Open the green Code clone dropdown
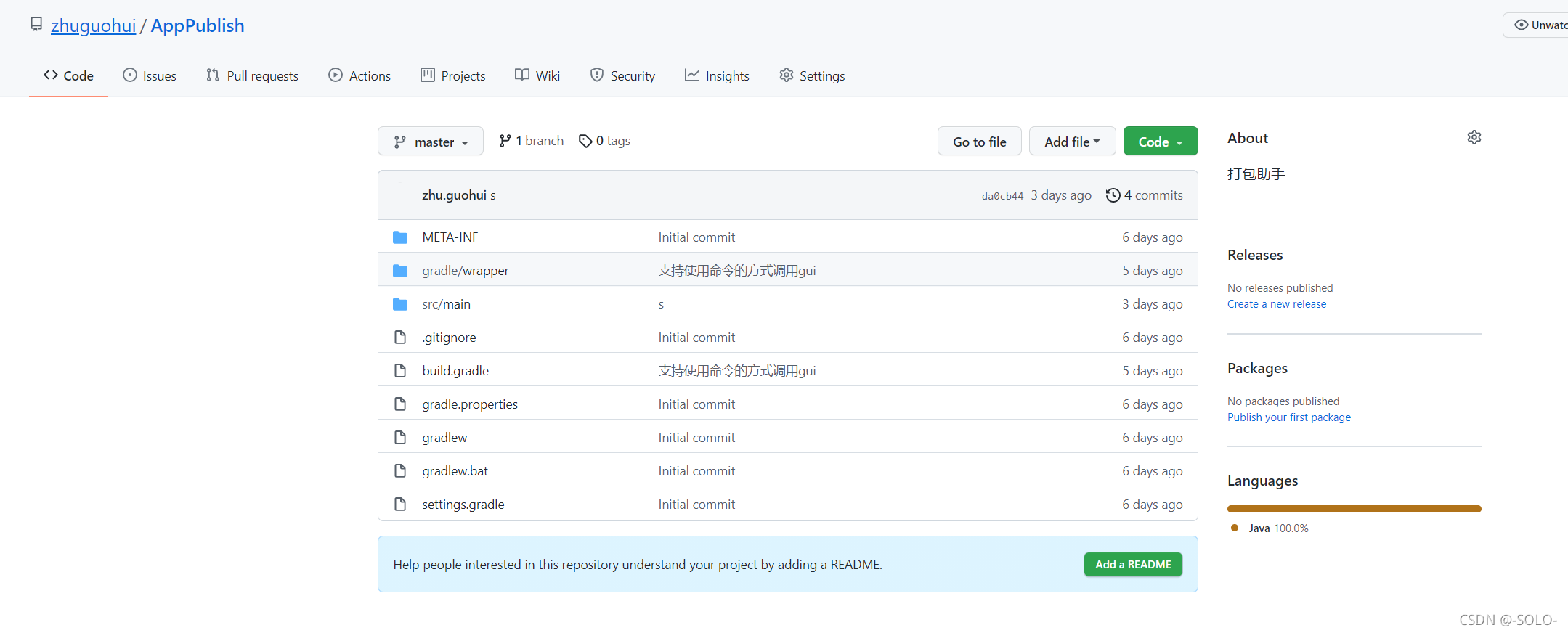The width and height of the screenshot is (1568, 633). [1161, 142]
